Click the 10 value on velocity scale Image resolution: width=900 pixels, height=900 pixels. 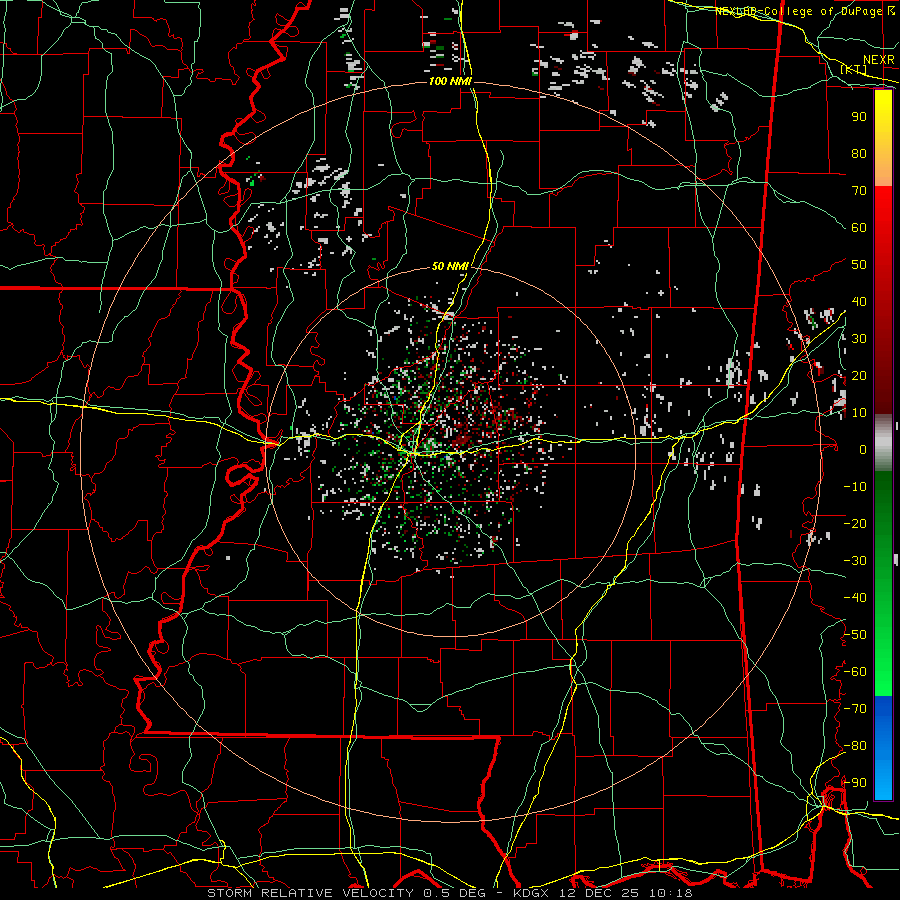859,413
